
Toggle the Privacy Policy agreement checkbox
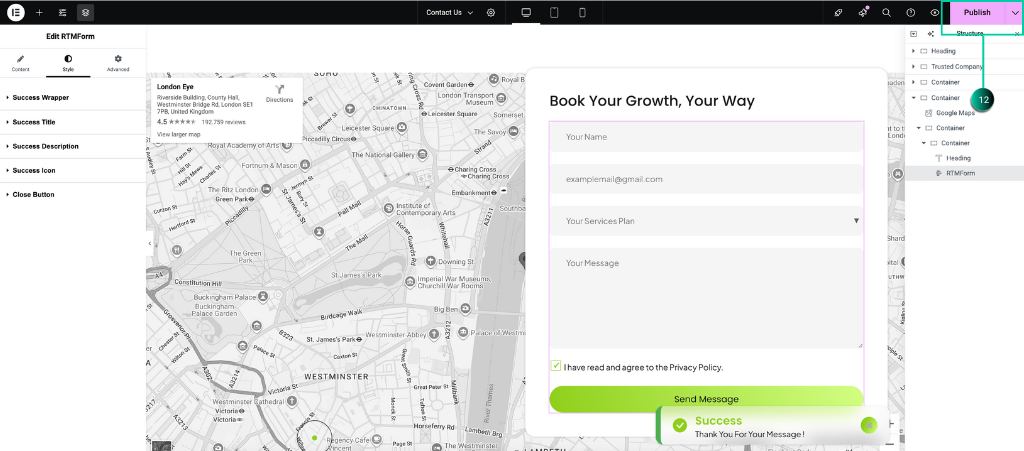(x=556, y=366)
